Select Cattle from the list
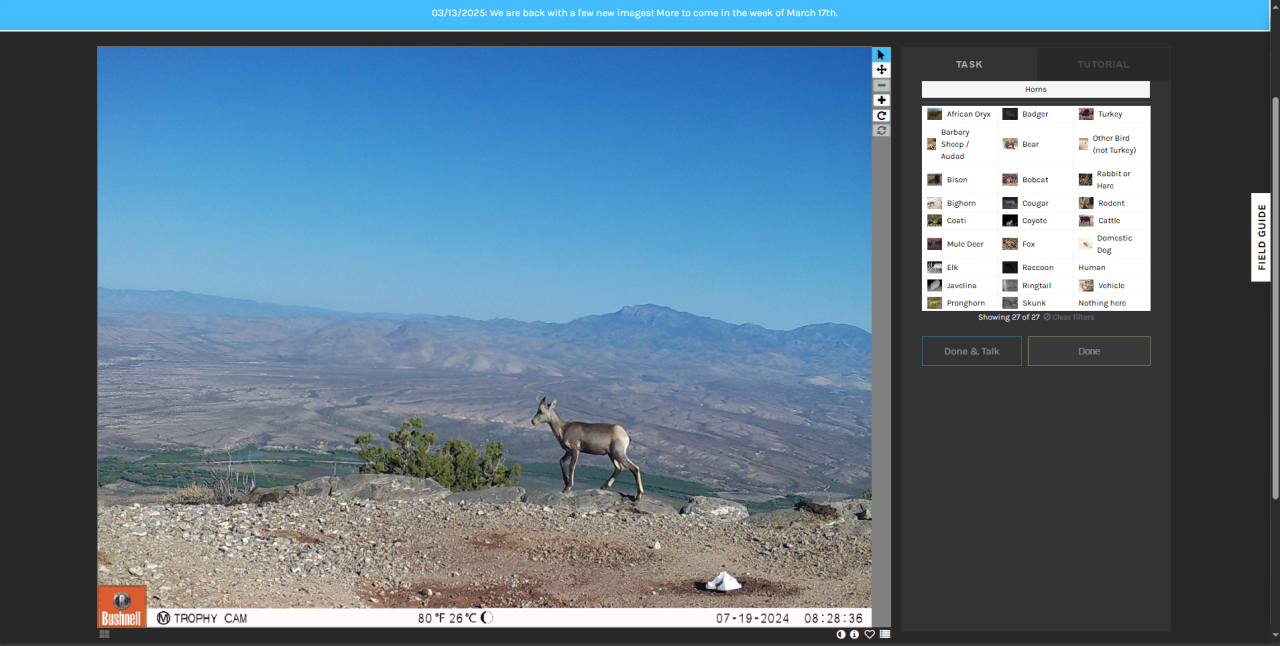The height and width of the screenshot is (646, 1280). (1112, 220)
